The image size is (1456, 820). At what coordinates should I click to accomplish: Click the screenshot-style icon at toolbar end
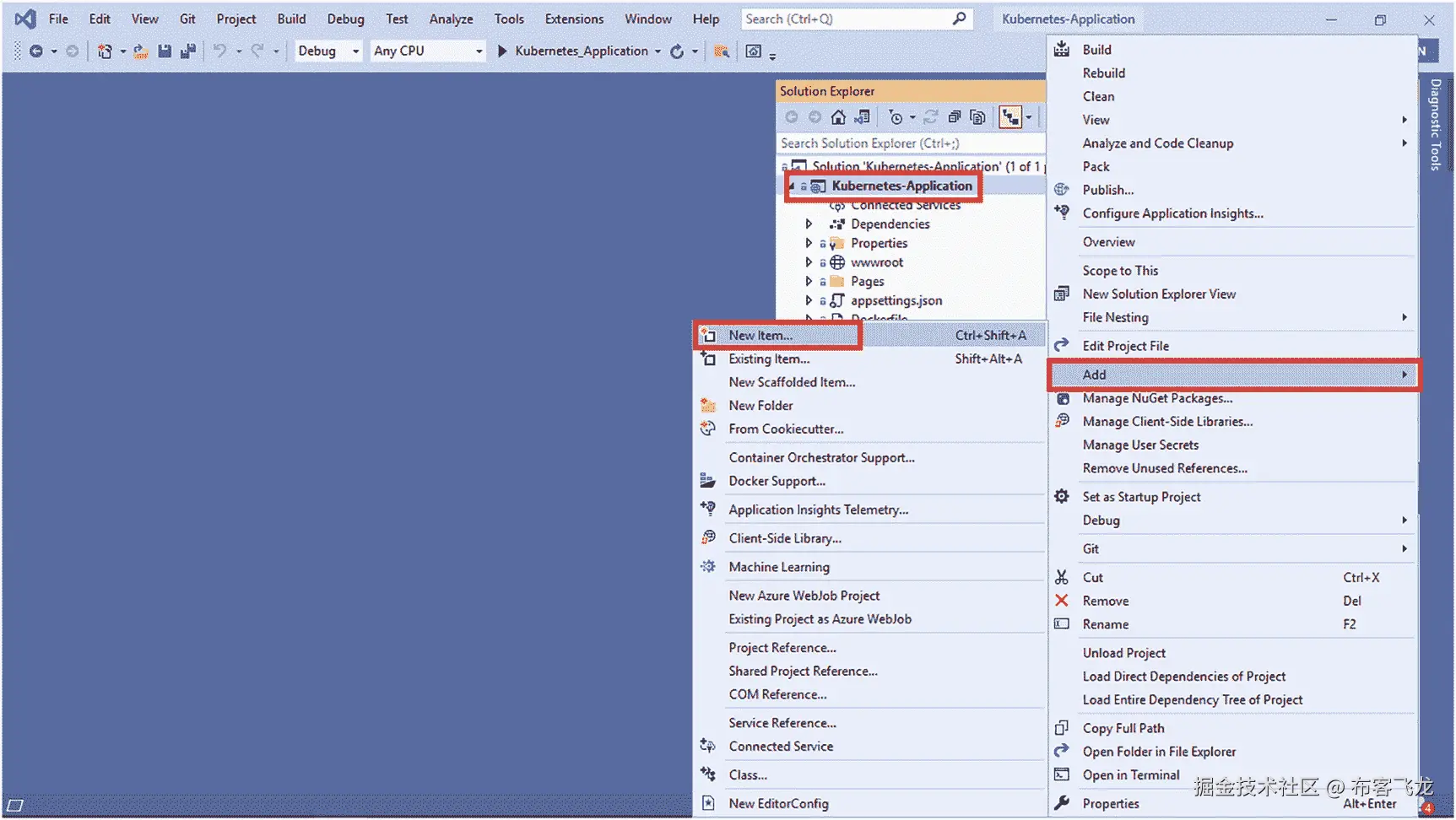(x=754, y=51)
